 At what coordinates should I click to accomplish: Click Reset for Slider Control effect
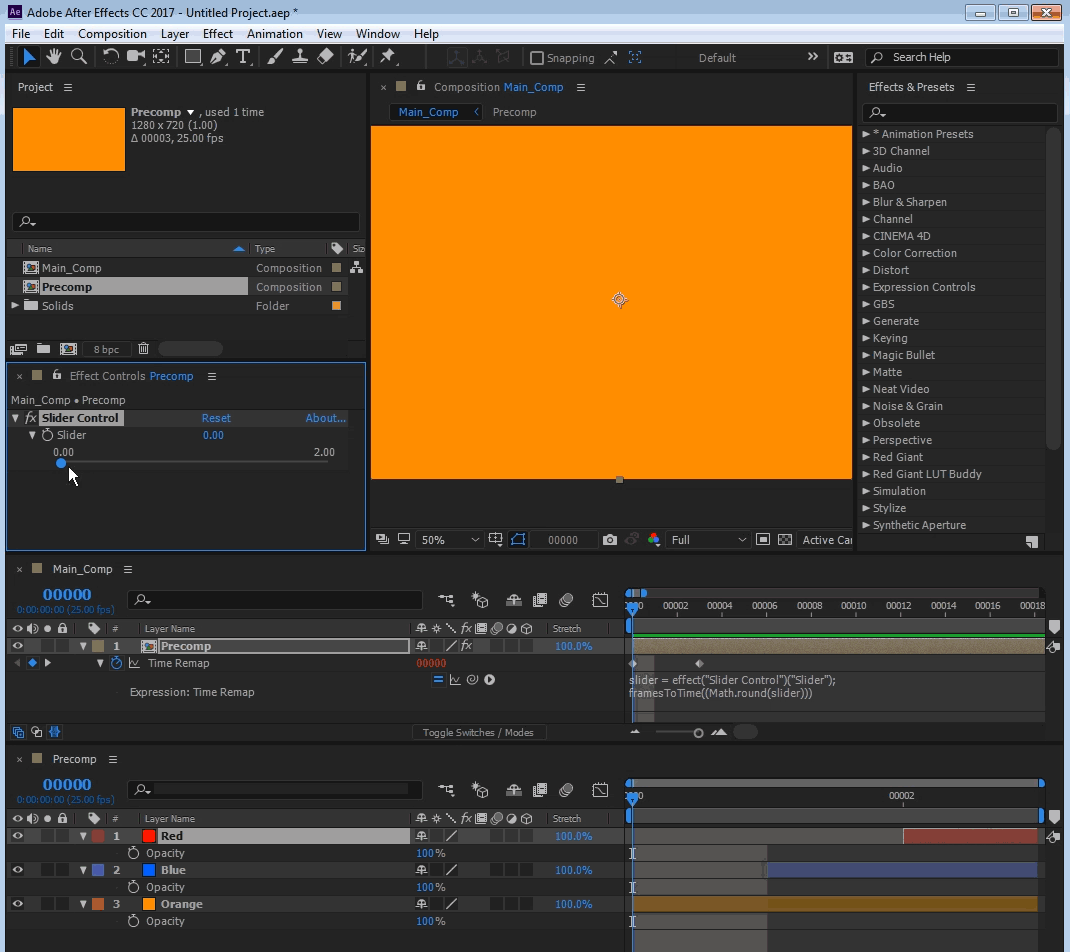coord(216,418)
